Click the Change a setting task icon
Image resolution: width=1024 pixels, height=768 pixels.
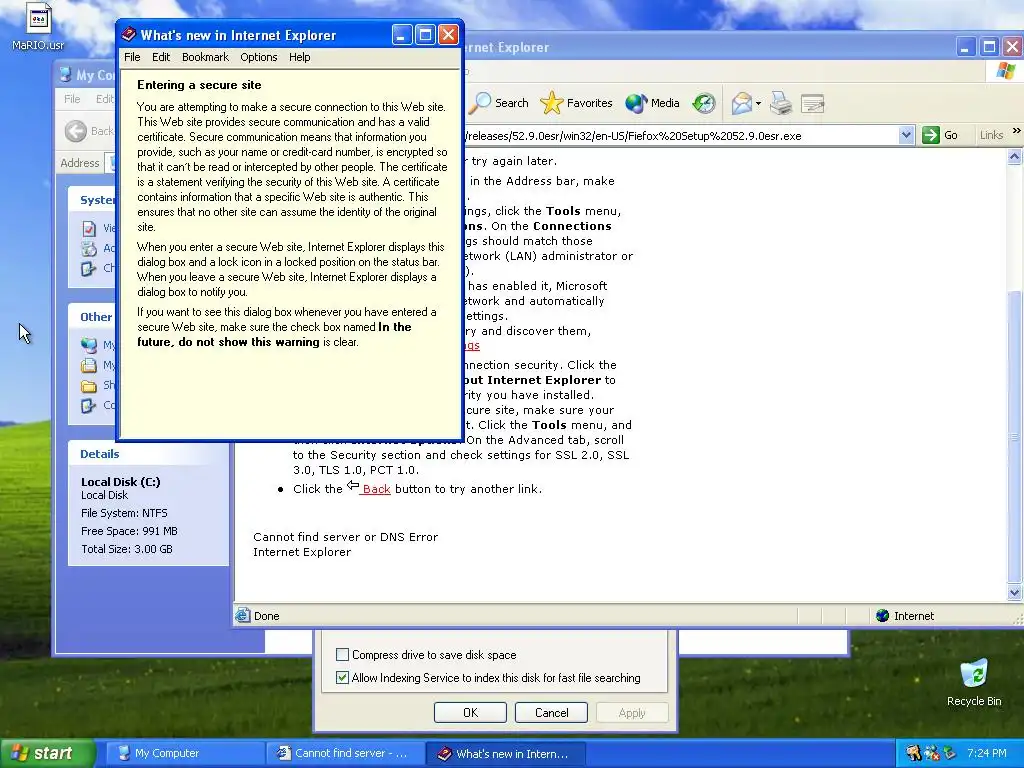[89, 268]
